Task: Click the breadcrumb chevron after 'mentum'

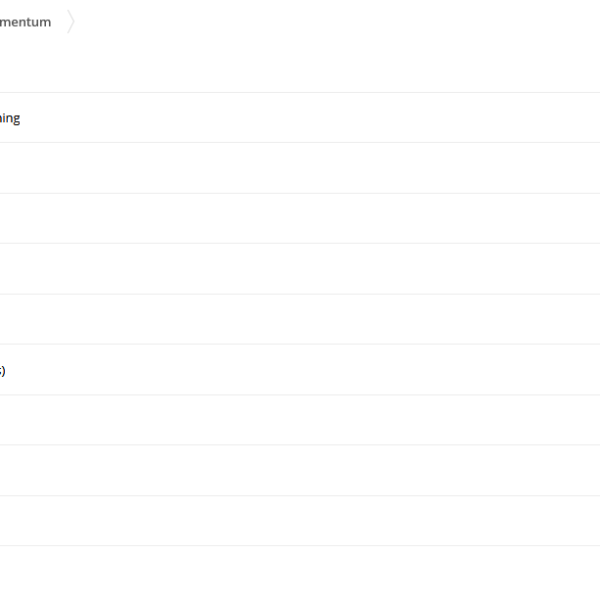Action: (x=70, y=22)
